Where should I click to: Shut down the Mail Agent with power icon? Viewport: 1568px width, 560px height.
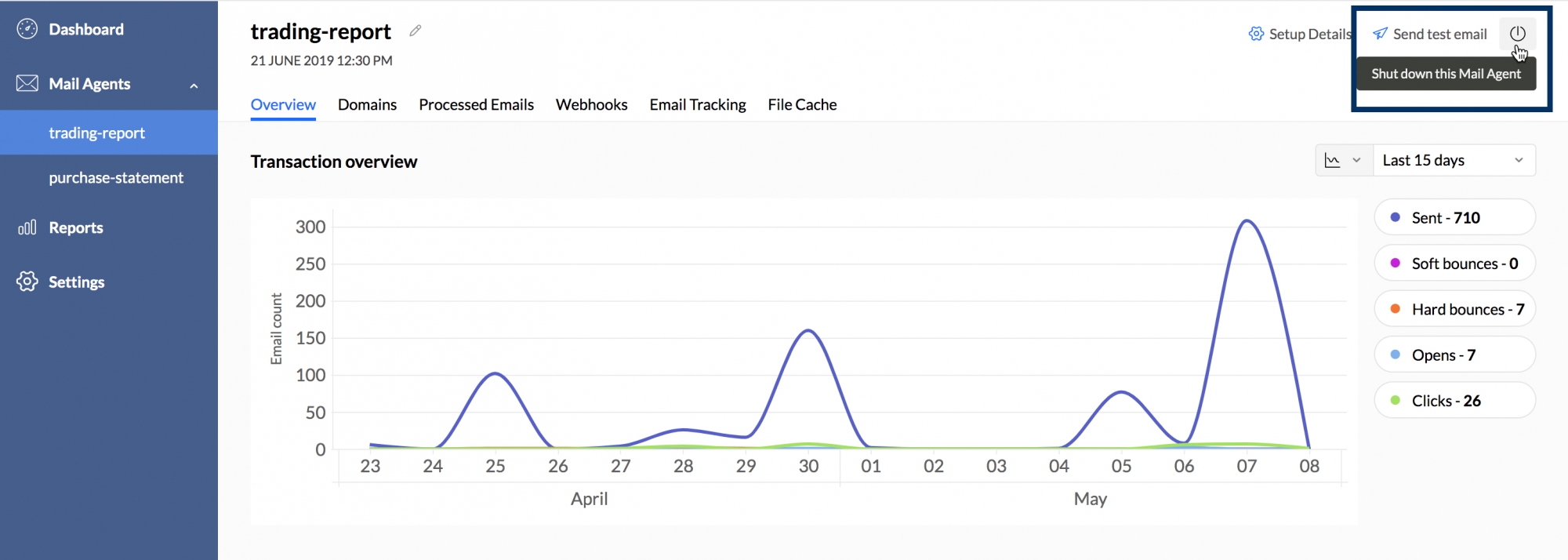tap(1518, 34)
